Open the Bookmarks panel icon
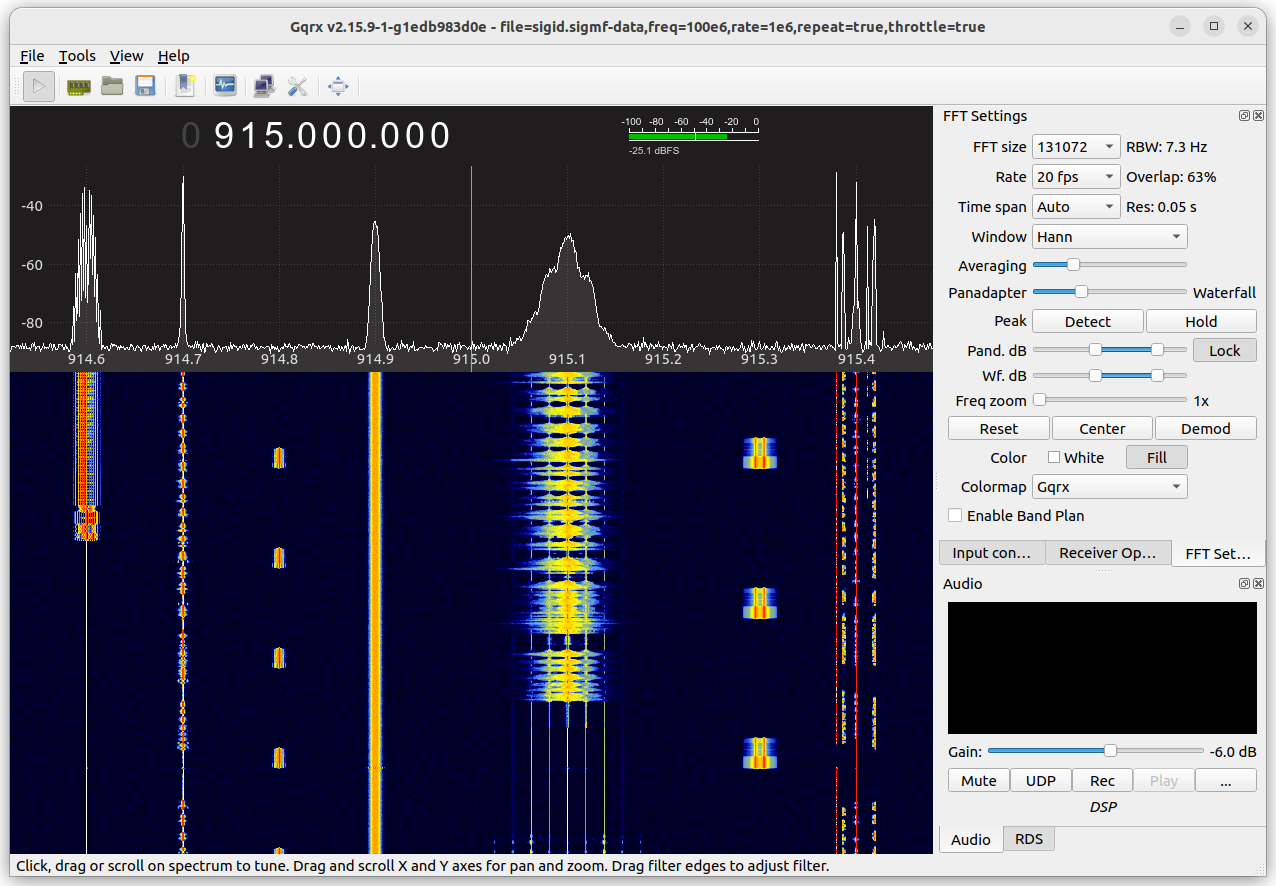This screenshot has width=1276, height=886. pyautogui.click(x=185, y=86)
